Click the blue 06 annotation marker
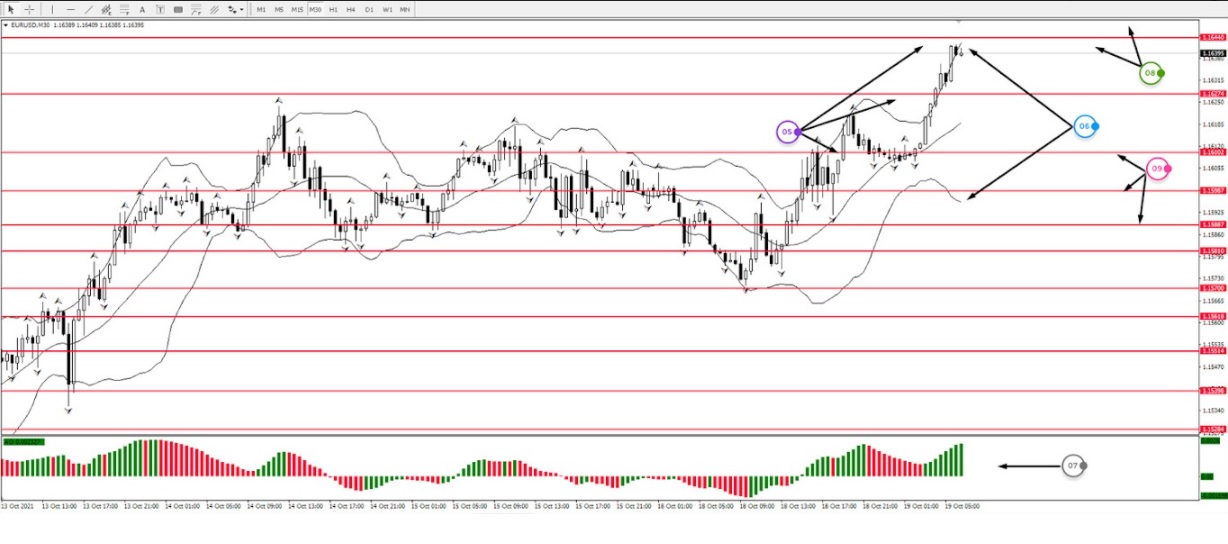The height and width of the screenshot is (544, 1228). click(1085, 126)
